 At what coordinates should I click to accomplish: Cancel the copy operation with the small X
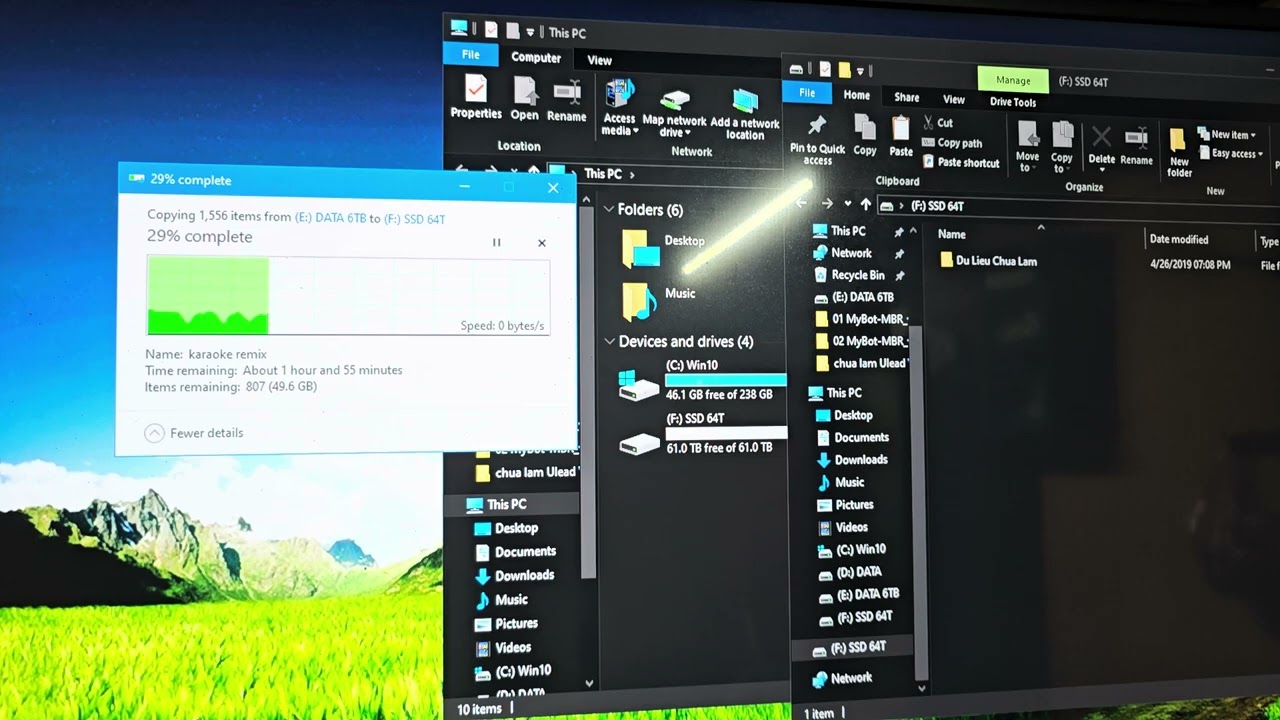click(x=542, y=243)
